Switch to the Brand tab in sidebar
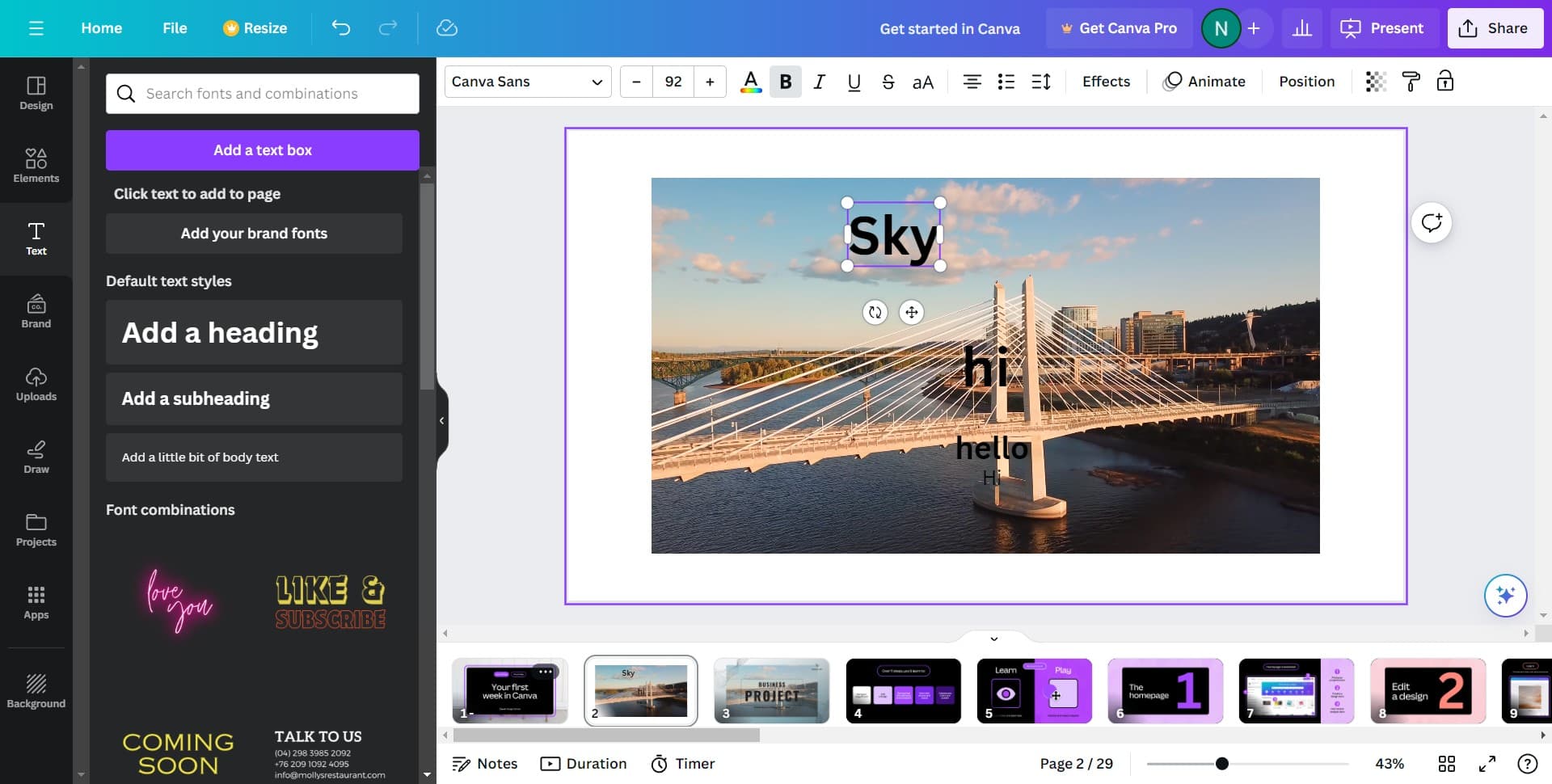The image size is (1552, 784). pyautogui.click(x=36, y=311)
